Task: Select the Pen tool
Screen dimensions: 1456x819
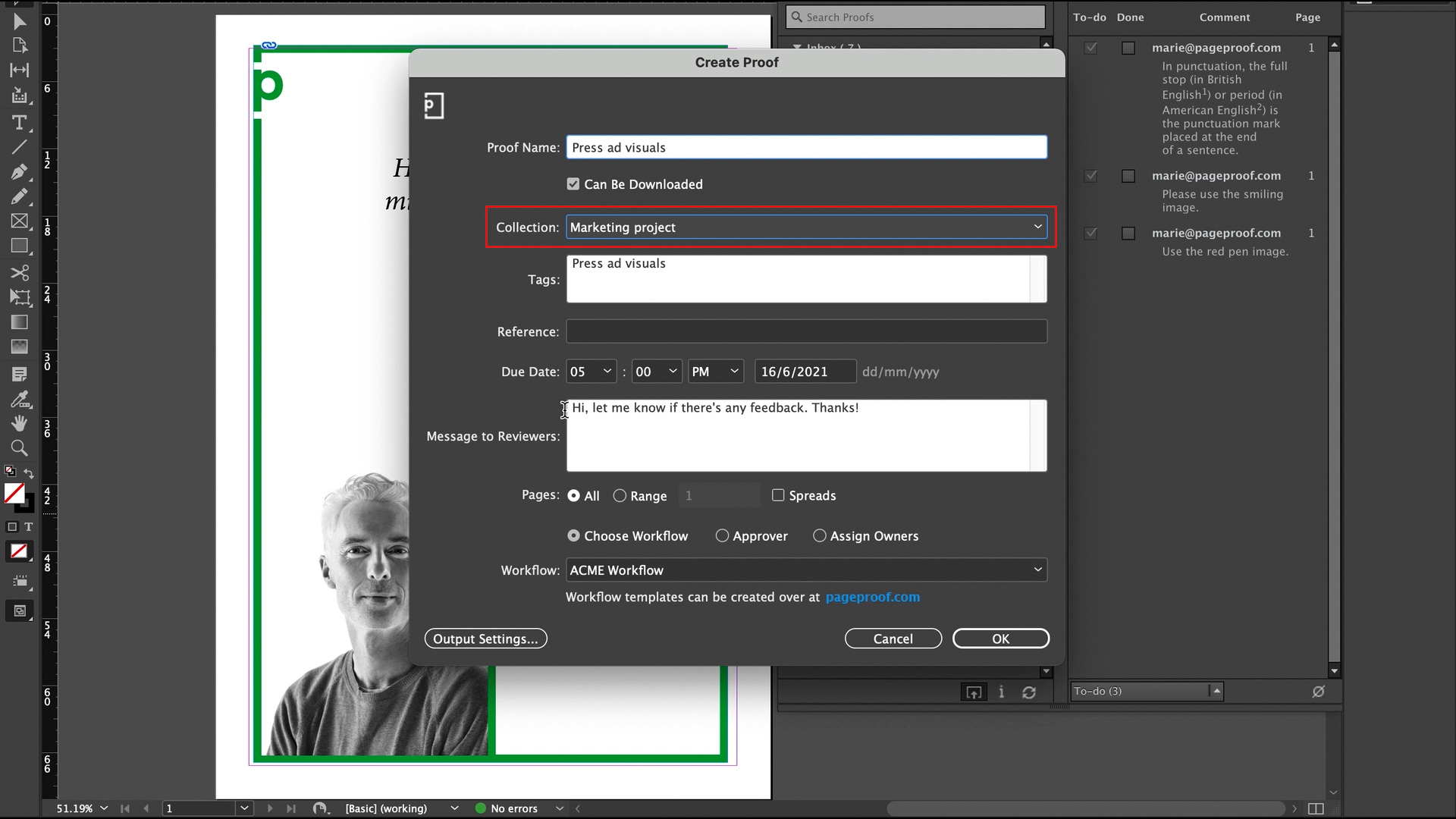Action: (x=20, y=171)
